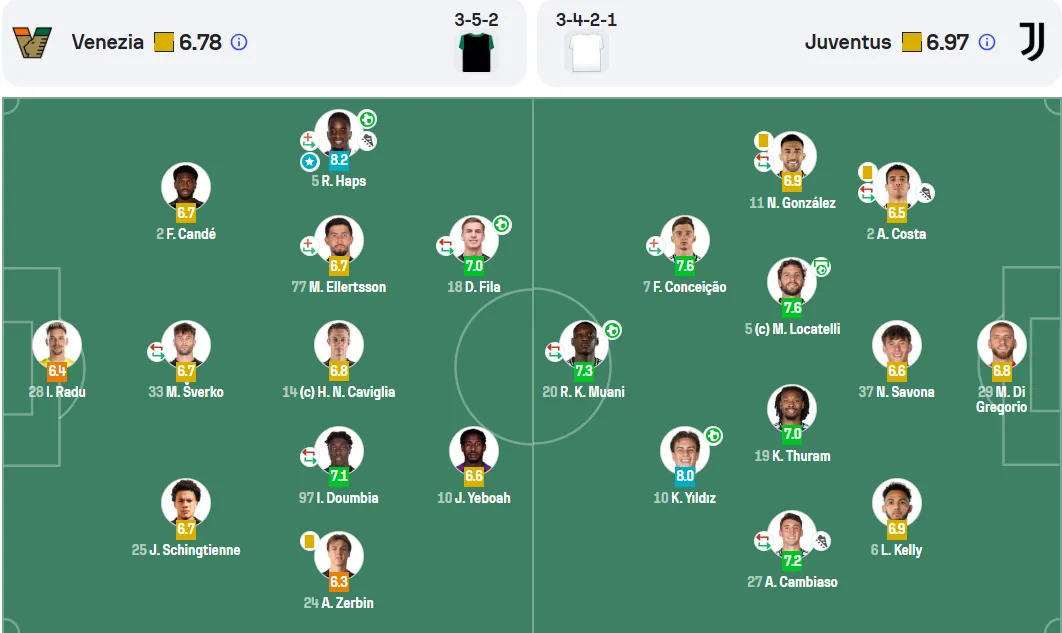Click the boot assist icon beside A. Cambiaso

[822, 541]
